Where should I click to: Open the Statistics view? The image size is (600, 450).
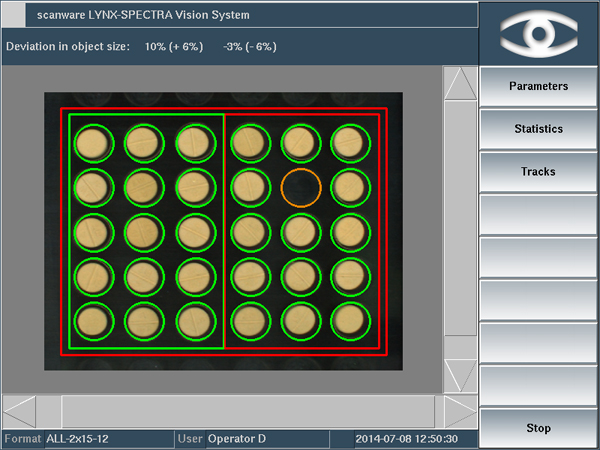coord(538,129)
